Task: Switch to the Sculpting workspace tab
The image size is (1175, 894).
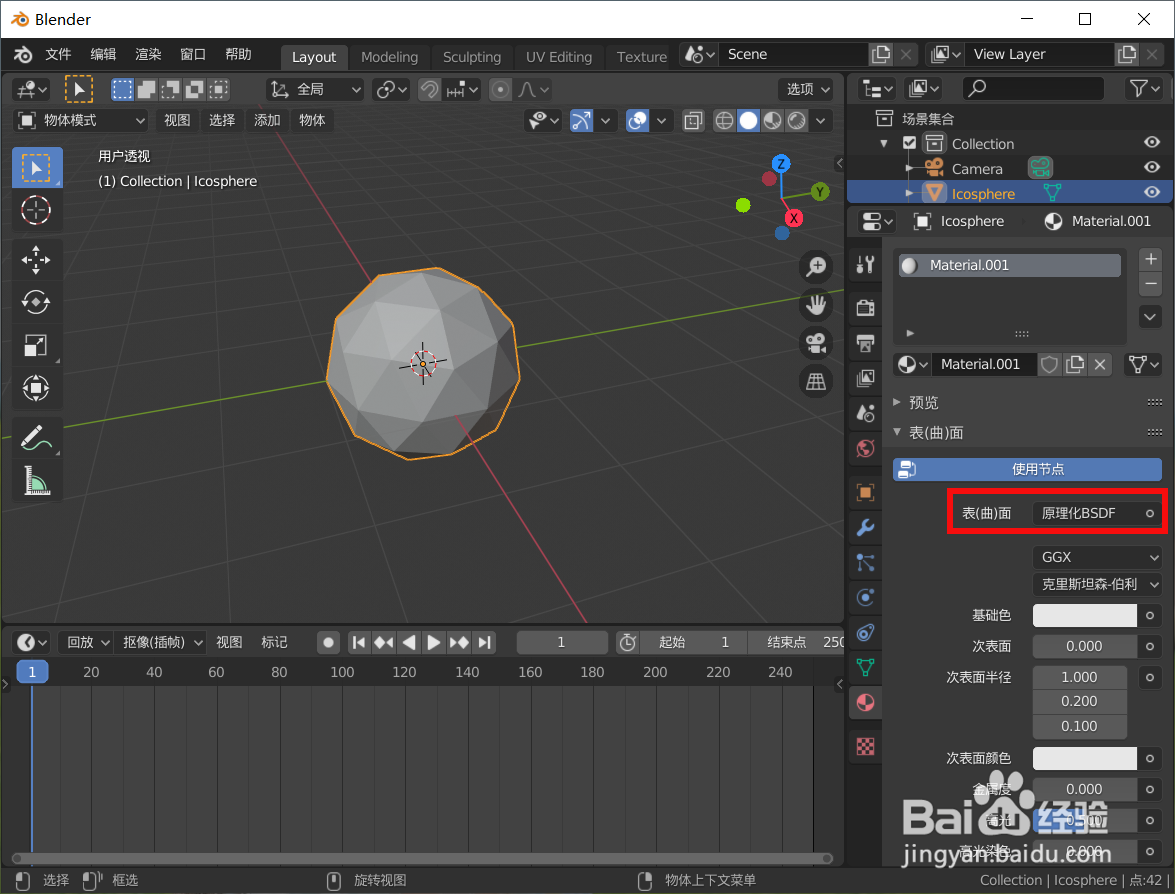Action: point(471,57)
